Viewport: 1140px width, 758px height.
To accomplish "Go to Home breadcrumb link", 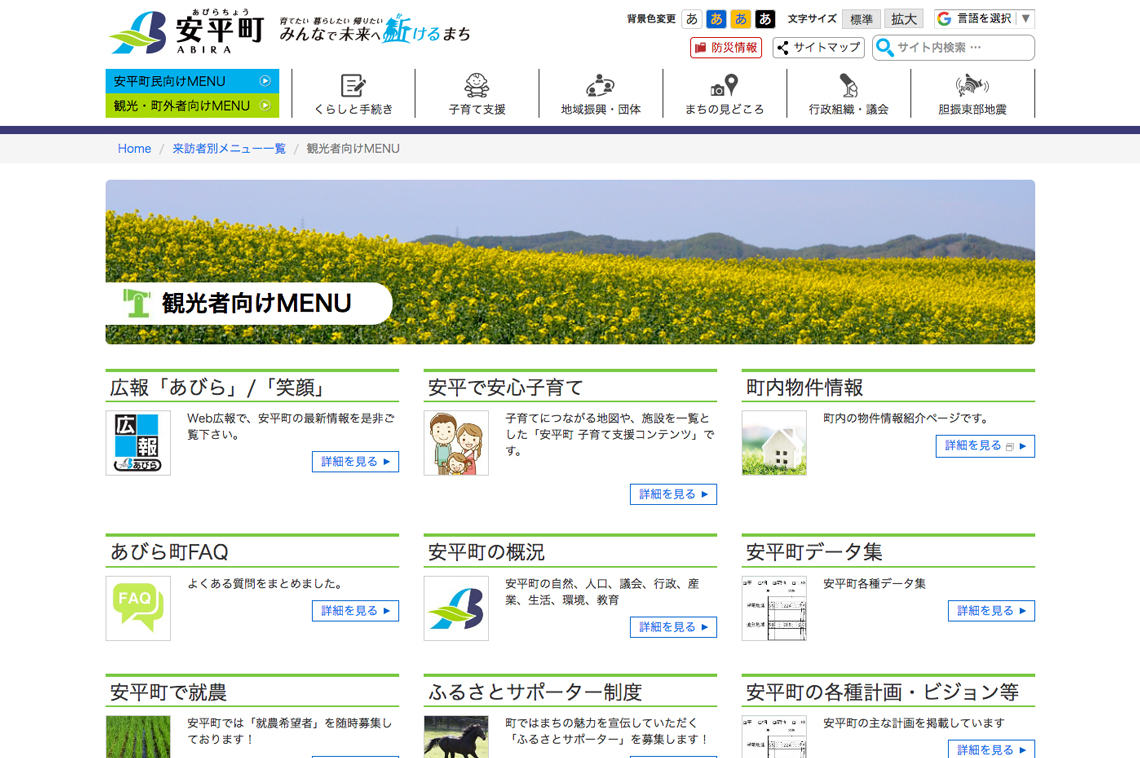I will pyautogui.click(x=135, y=148).
